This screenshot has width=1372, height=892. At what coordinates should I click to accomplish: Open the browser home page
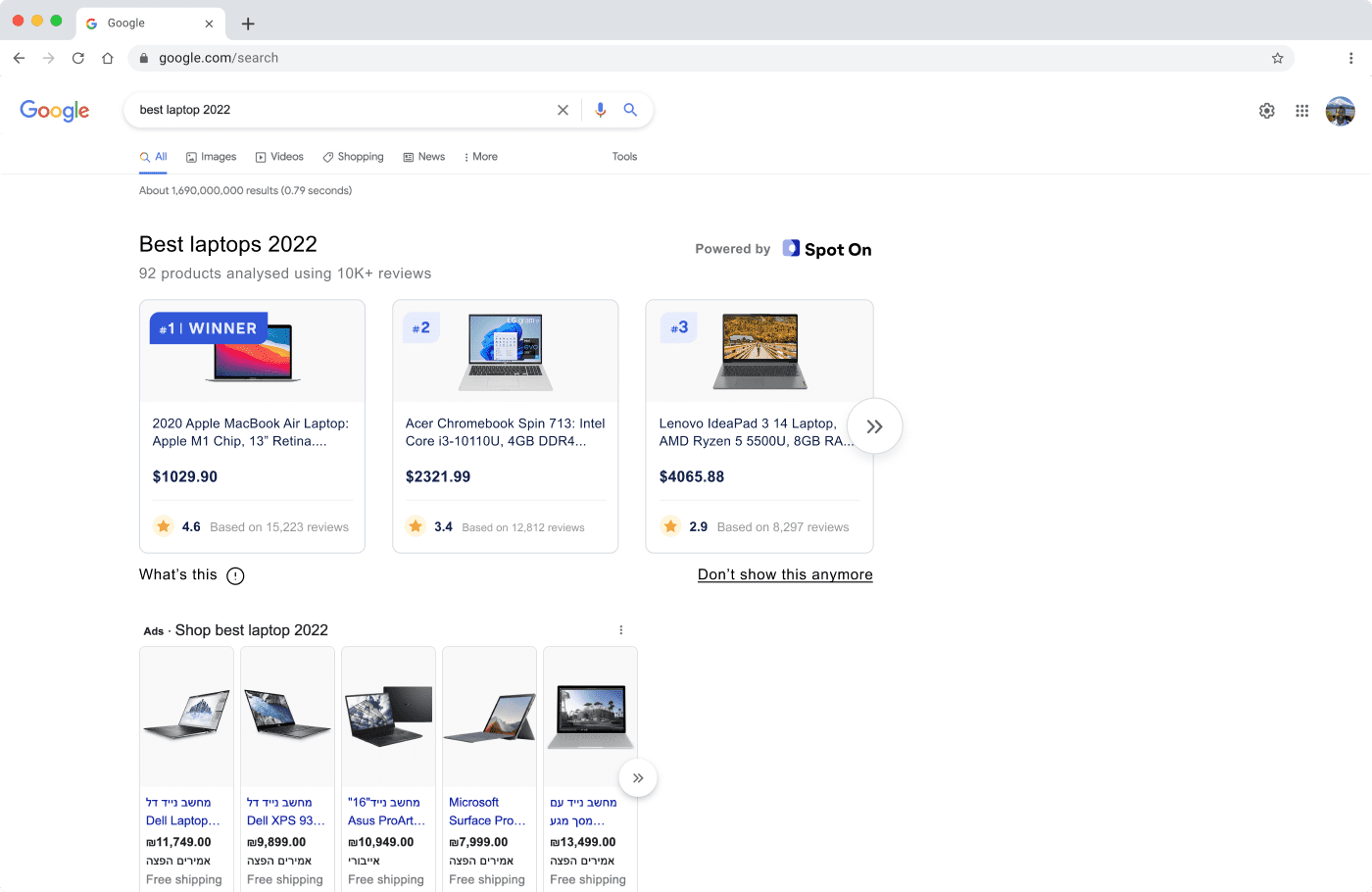108,58
